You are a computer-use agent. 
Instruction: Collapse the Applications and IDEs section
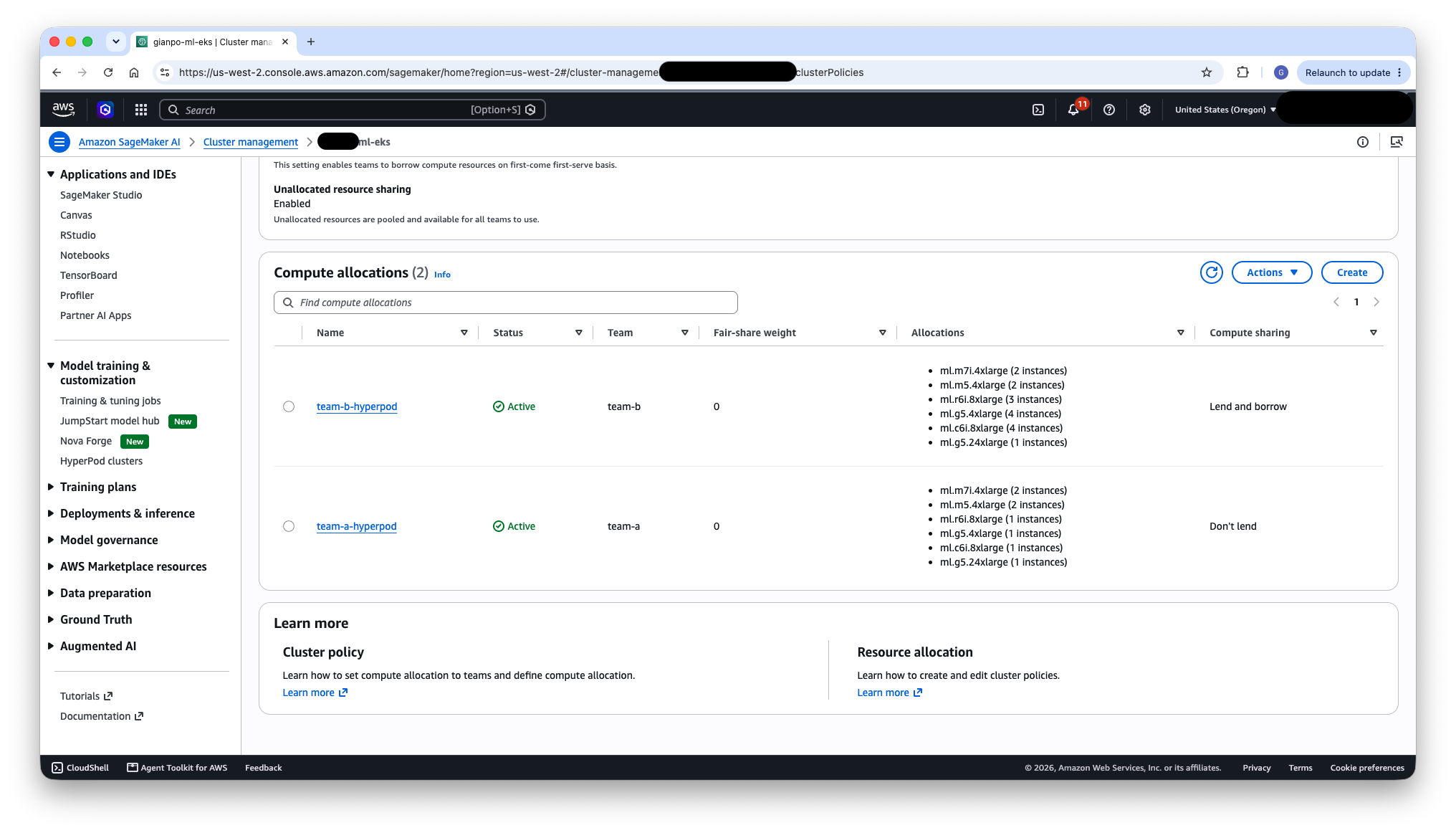pyautogui.click(x=51, y=174)
